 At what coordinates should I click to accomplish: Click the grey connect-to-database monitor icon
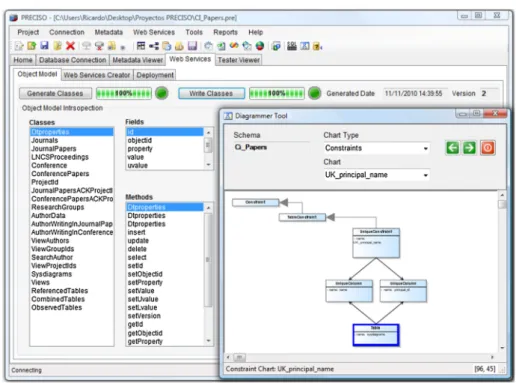(86, 46)
